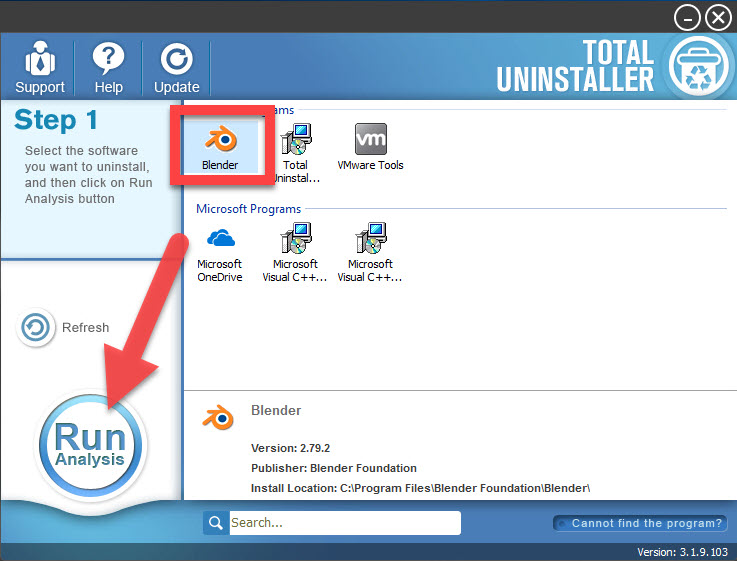Viewport: 737px width, 561px height.
Task: Focus the Search input field
Action: tap(345, 523)
